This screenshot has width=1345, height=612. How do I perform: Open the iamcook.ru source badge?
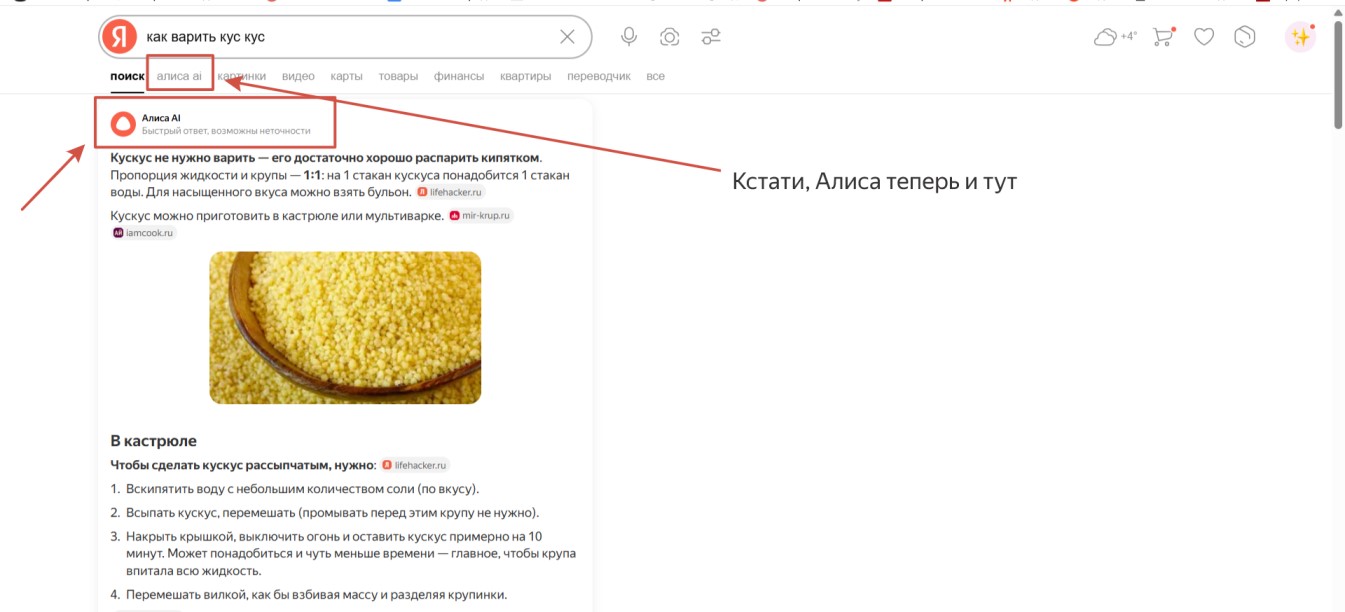pyautogui.click(x=143, y=232)
